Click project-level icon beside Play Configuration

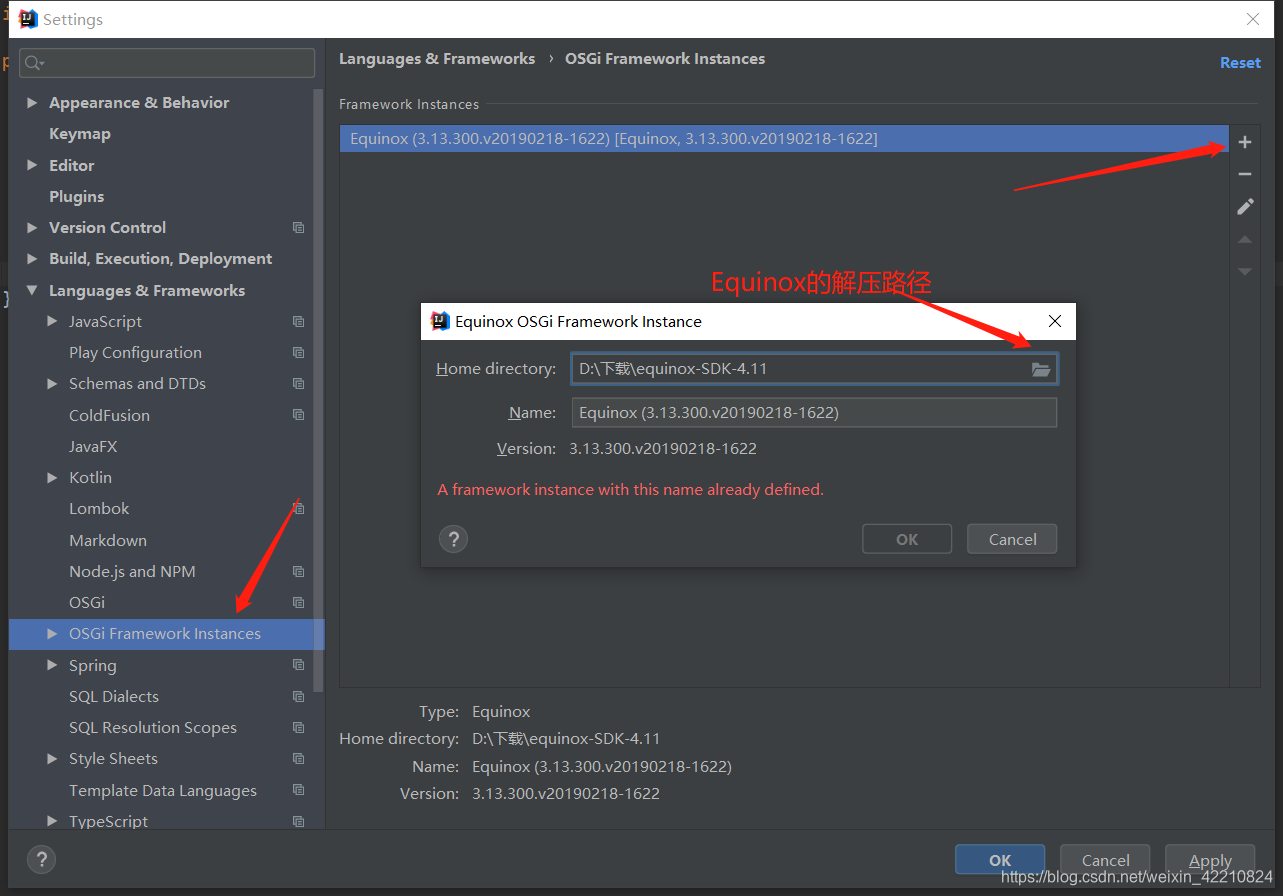click(x=298, y=353)
